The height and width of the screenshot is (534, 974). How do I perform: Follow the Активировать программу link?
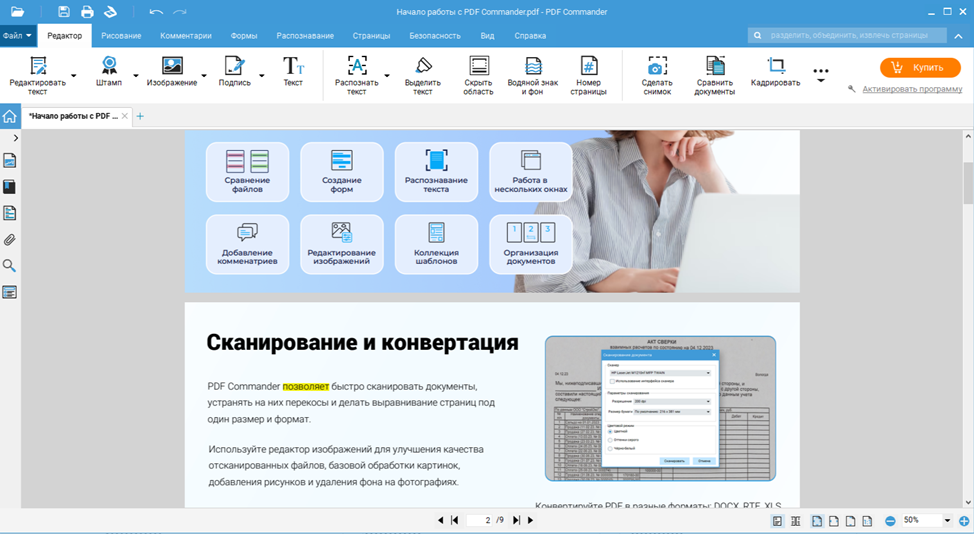click(x=912, y=89)
